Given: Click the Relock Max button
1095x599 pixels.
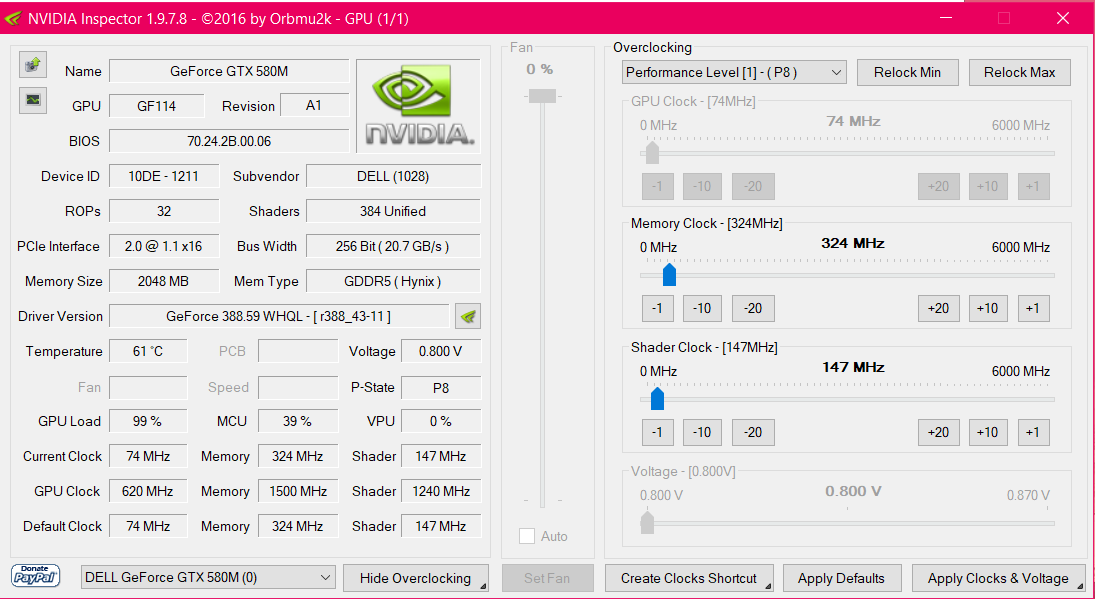Looking at the screenshot, I should click(1019, 72).
